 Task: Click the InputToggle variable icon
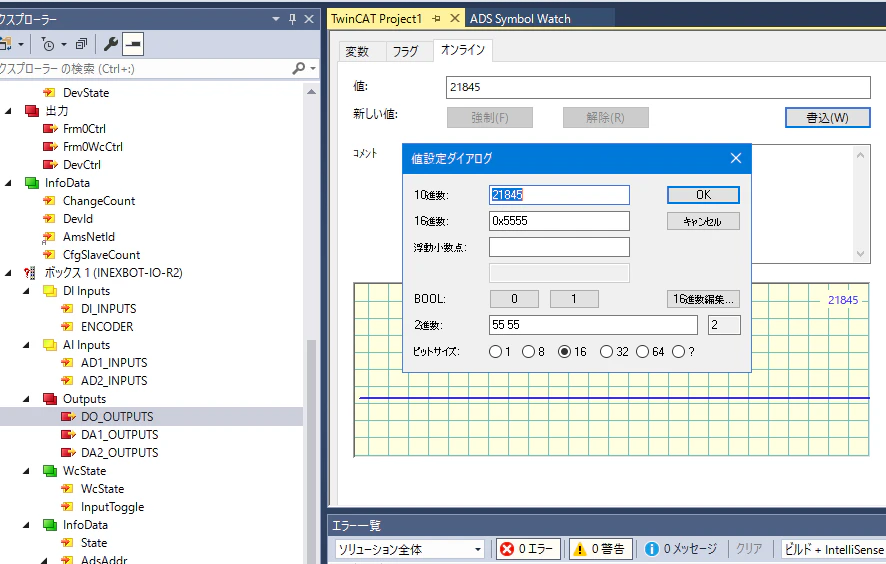67,507
